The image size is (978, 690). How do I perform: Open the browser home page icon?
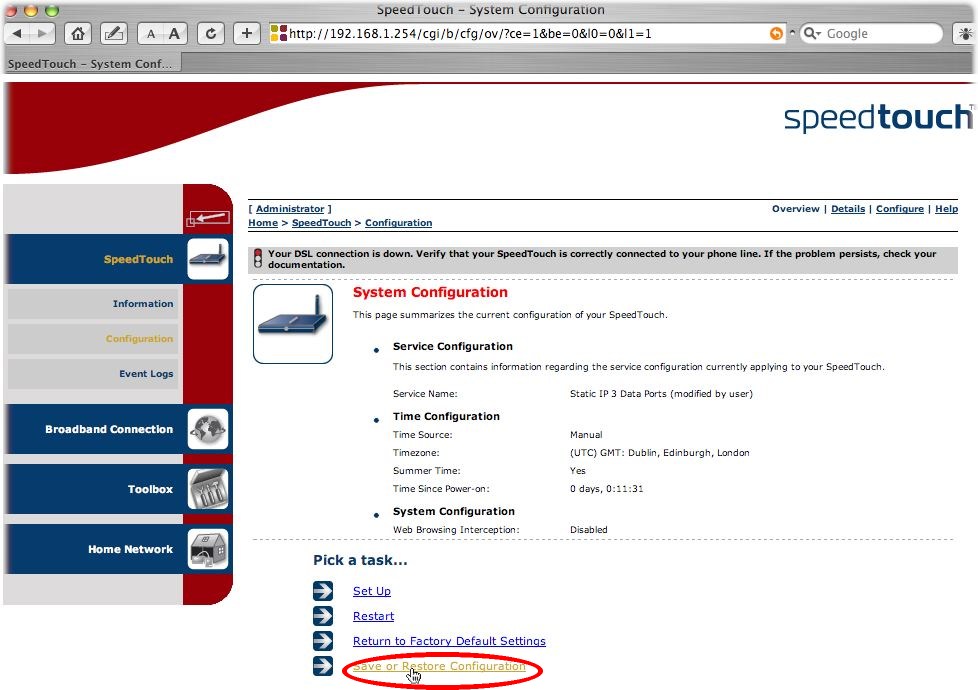(78, 34)
